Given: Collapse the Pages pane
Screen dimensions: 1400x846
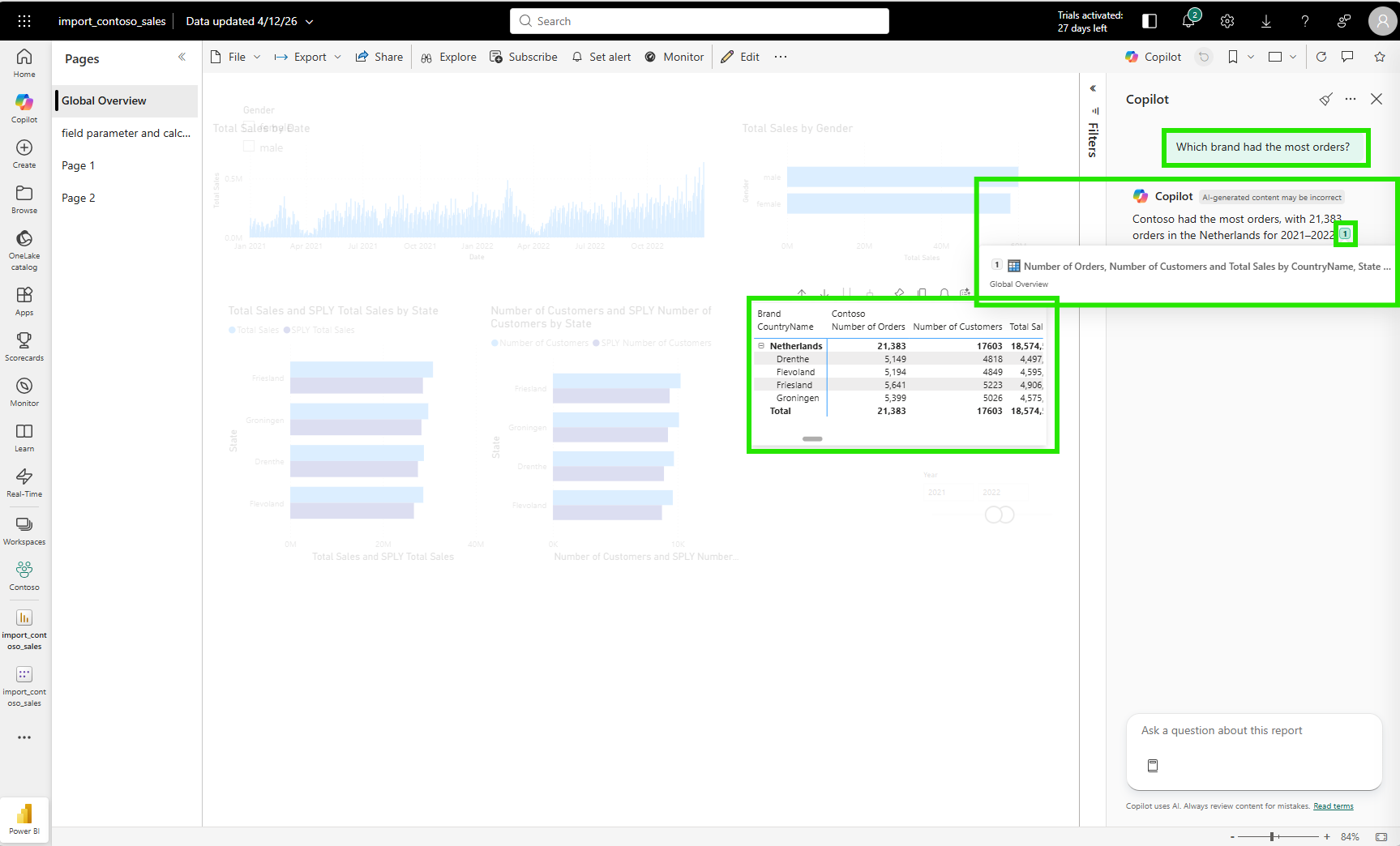Looking at the screenshot, I should 182,57.
